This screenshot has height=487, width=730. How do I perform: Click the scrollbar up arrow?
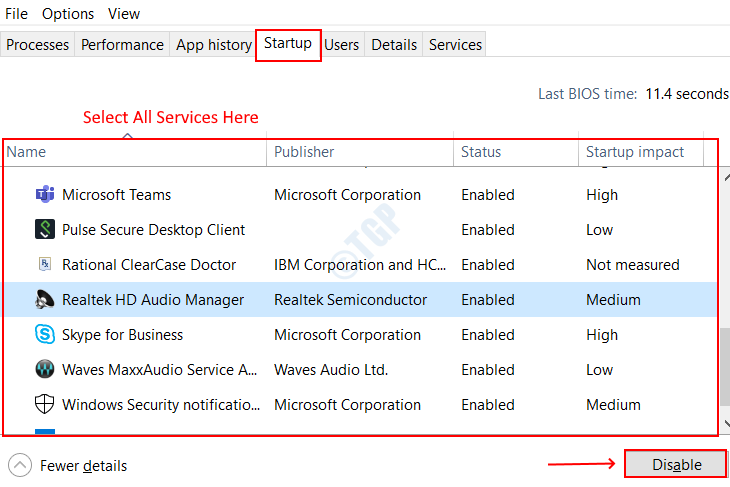click(x=726, y=178)
